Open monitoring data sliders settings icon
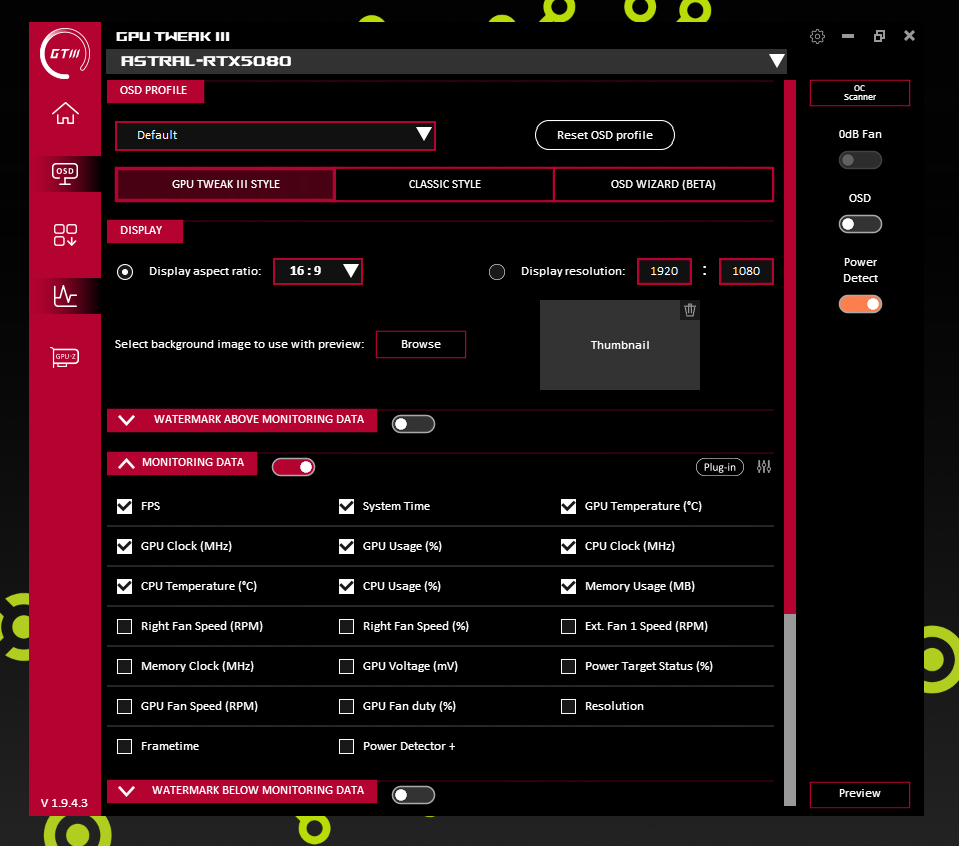Image resolution: width=959 pixels, height=846 pixels. [764, 467]
